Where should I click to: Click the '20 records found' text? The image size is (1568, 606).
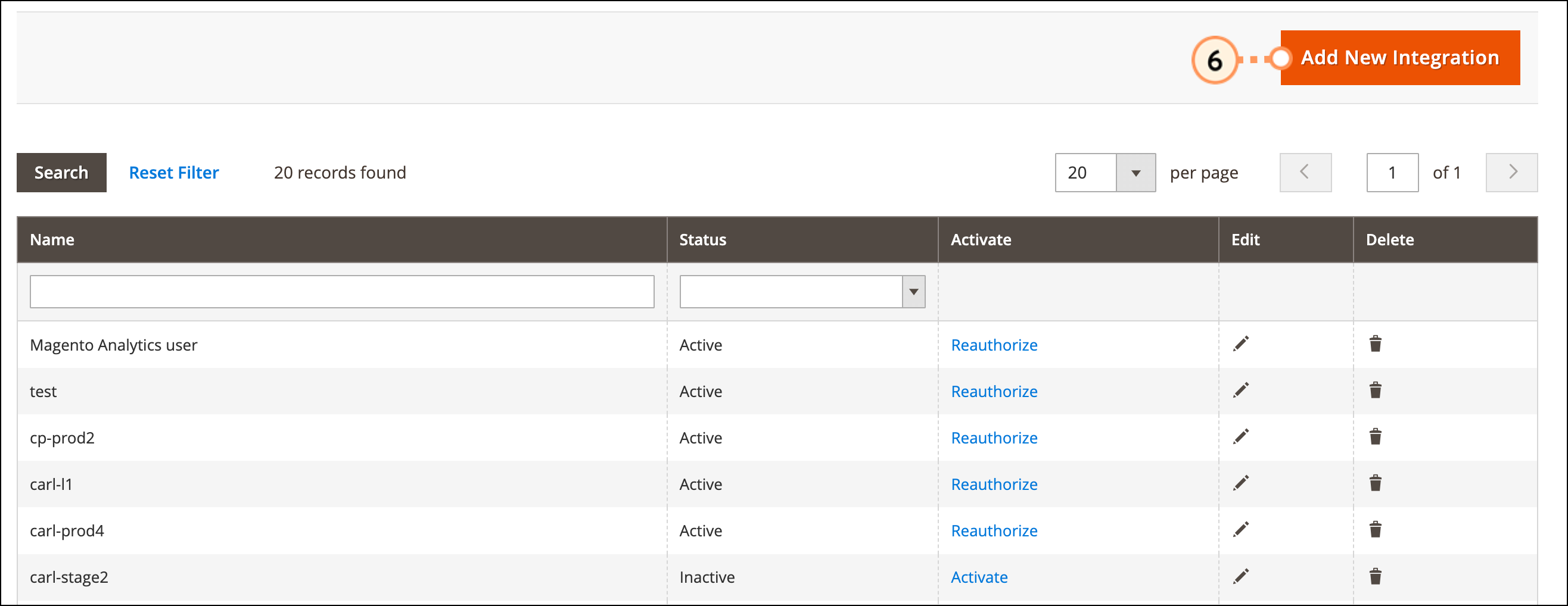340,173
